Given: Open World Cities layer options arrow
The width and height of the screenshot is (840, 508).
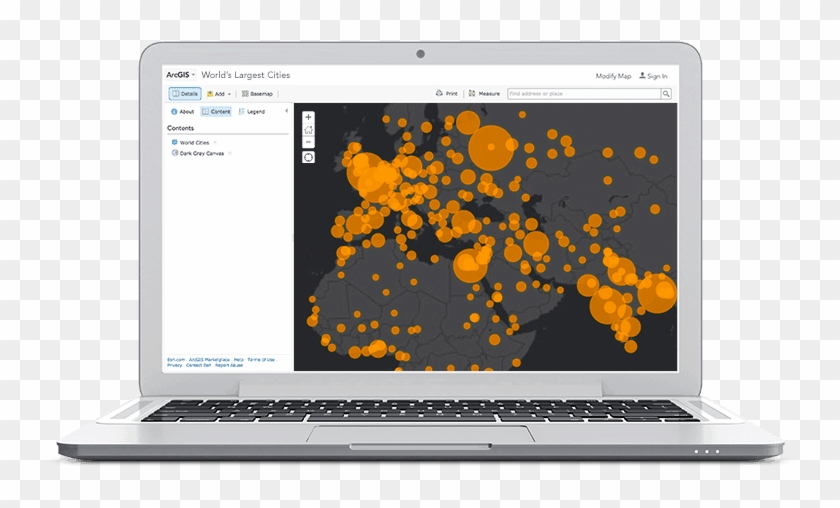Looking at the screenshot, I should (215, 143).
